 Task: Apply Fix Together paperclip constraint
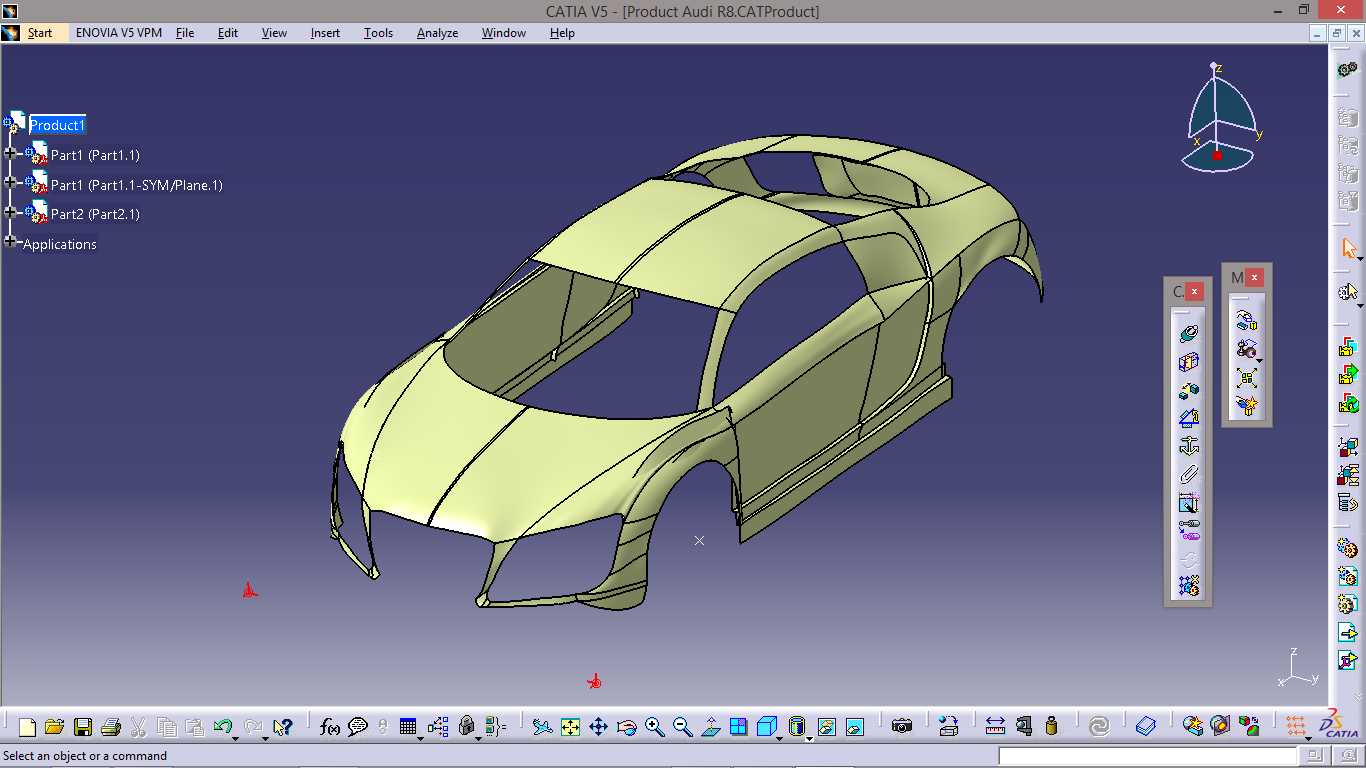(1188, 474)
